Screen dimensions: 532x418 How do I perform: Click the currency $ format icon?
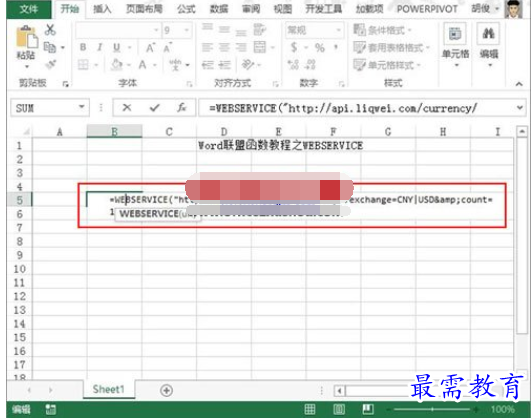pos(294,48)
